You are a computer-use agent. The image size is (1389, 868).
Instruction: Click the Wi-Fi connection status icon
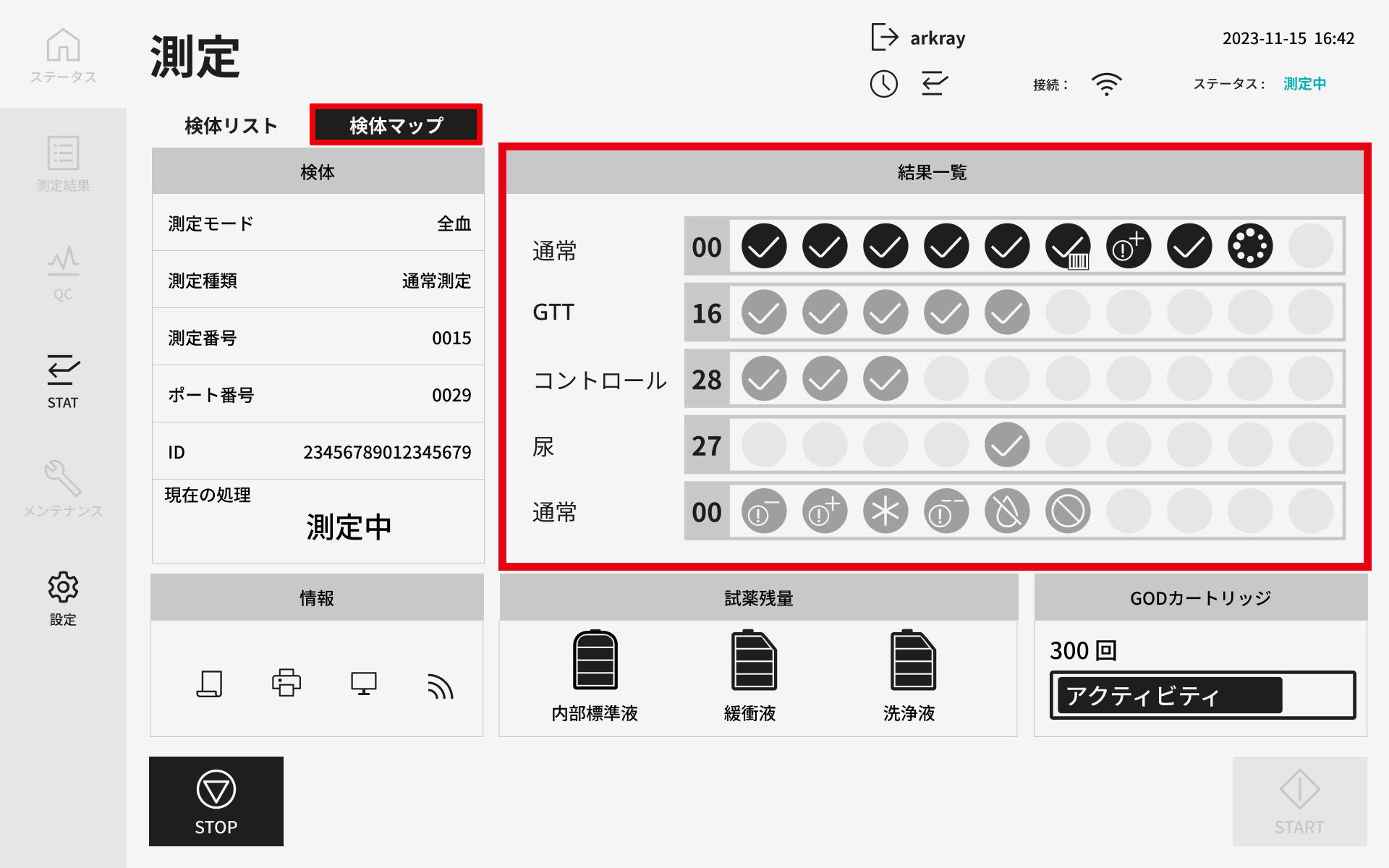click(x=1108, y=82)
